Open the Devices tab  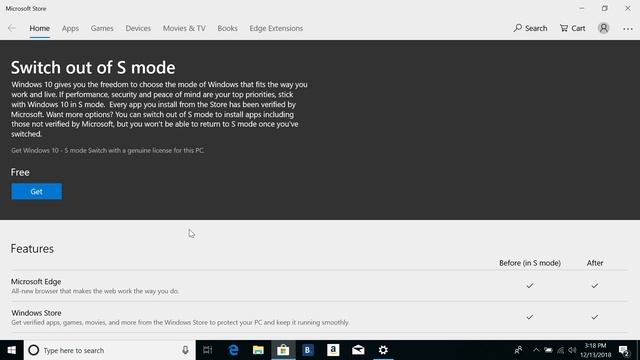[138, 28]
